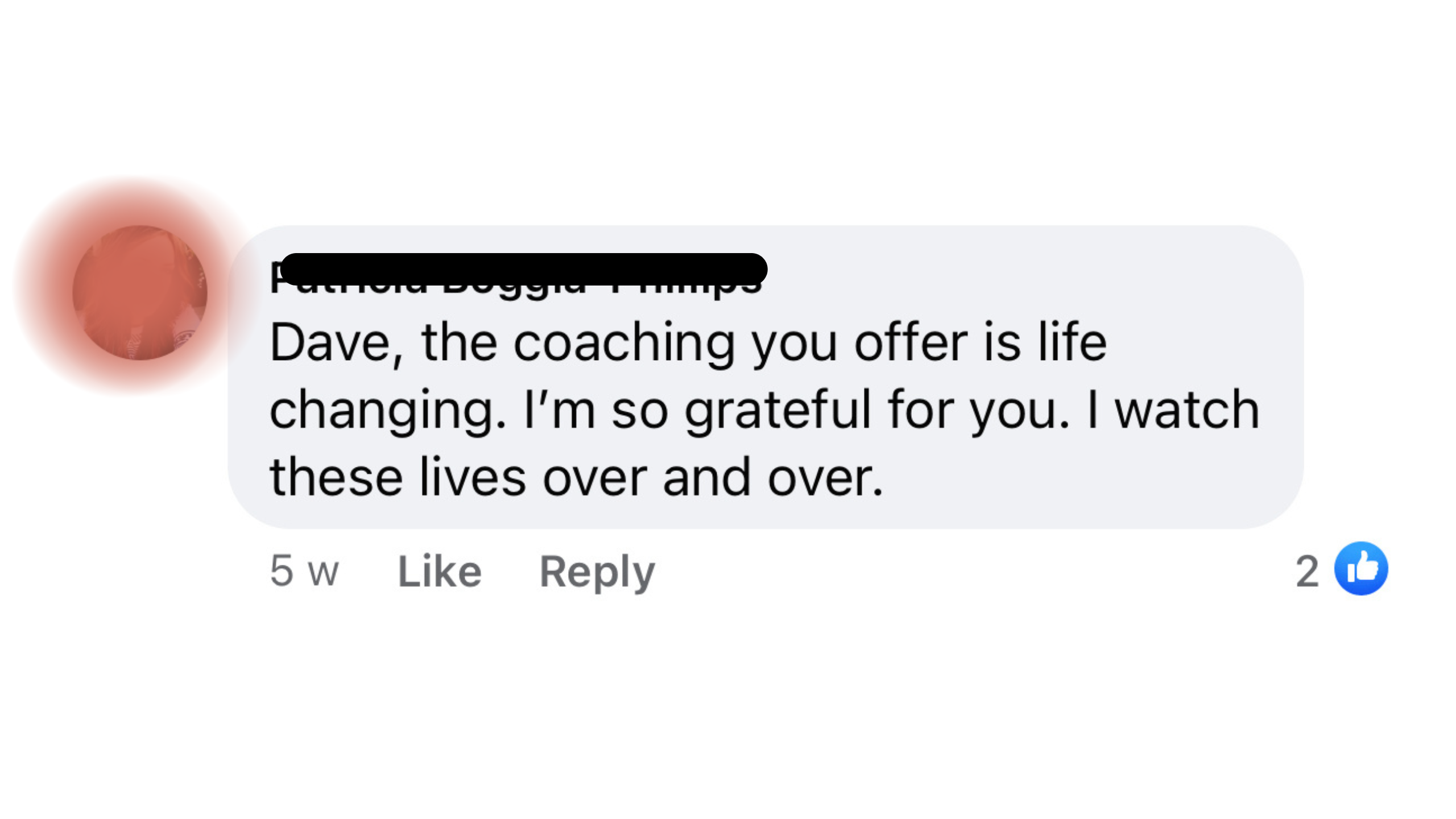This screenshot has width=1456, height=819.
Task: Click the word "grateful" in the comment
Action: click(x=777, y=411)
